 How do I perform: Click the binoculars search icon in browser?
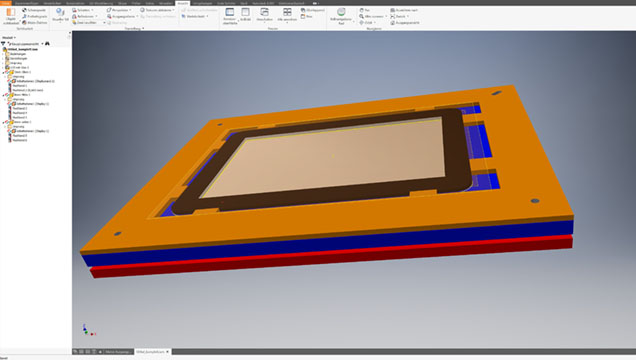tap(47, 43)
